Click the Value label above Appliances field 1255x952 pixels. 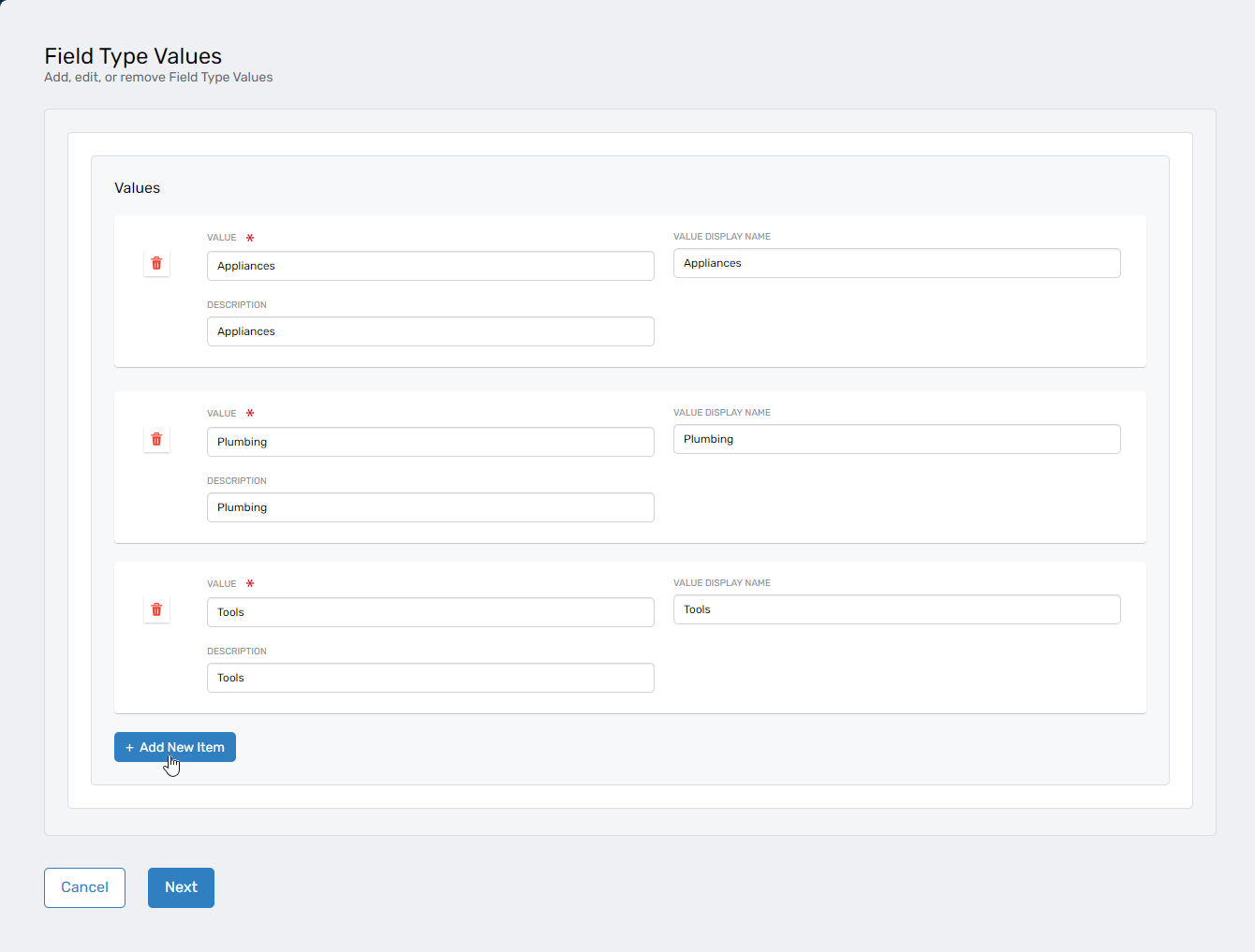click(222, 238)
